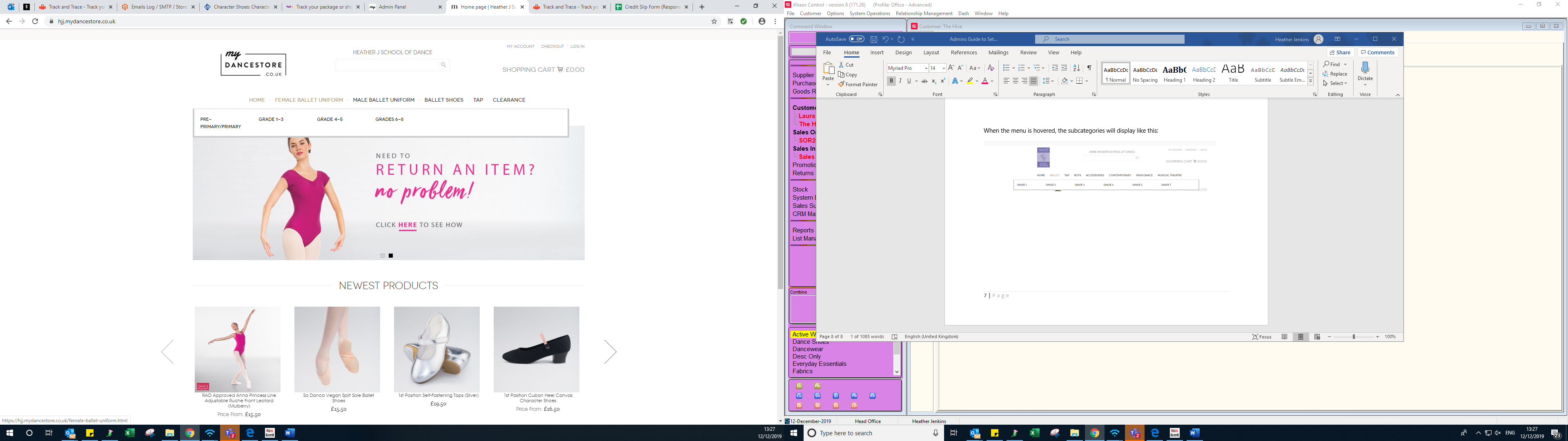Show paragraph marks with pilcrow icon
This screenshot has height=441, width=1568.
(x=1089, y=68)
